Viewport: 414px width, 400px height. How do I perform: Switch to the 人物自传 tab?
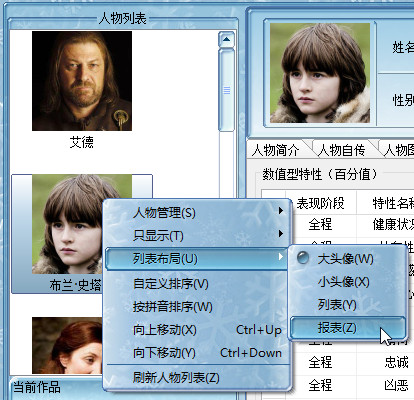[x=342, y=150]
